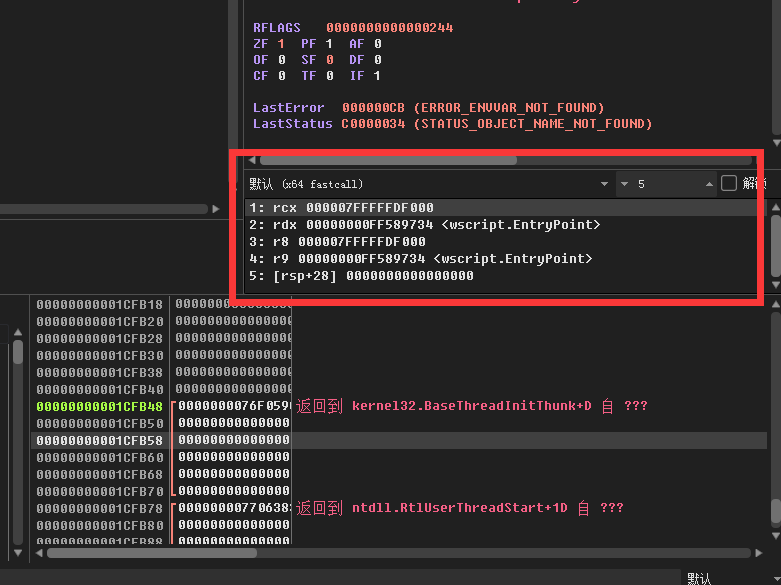Toggle the ZF flag value

click(x=281, y=44)
